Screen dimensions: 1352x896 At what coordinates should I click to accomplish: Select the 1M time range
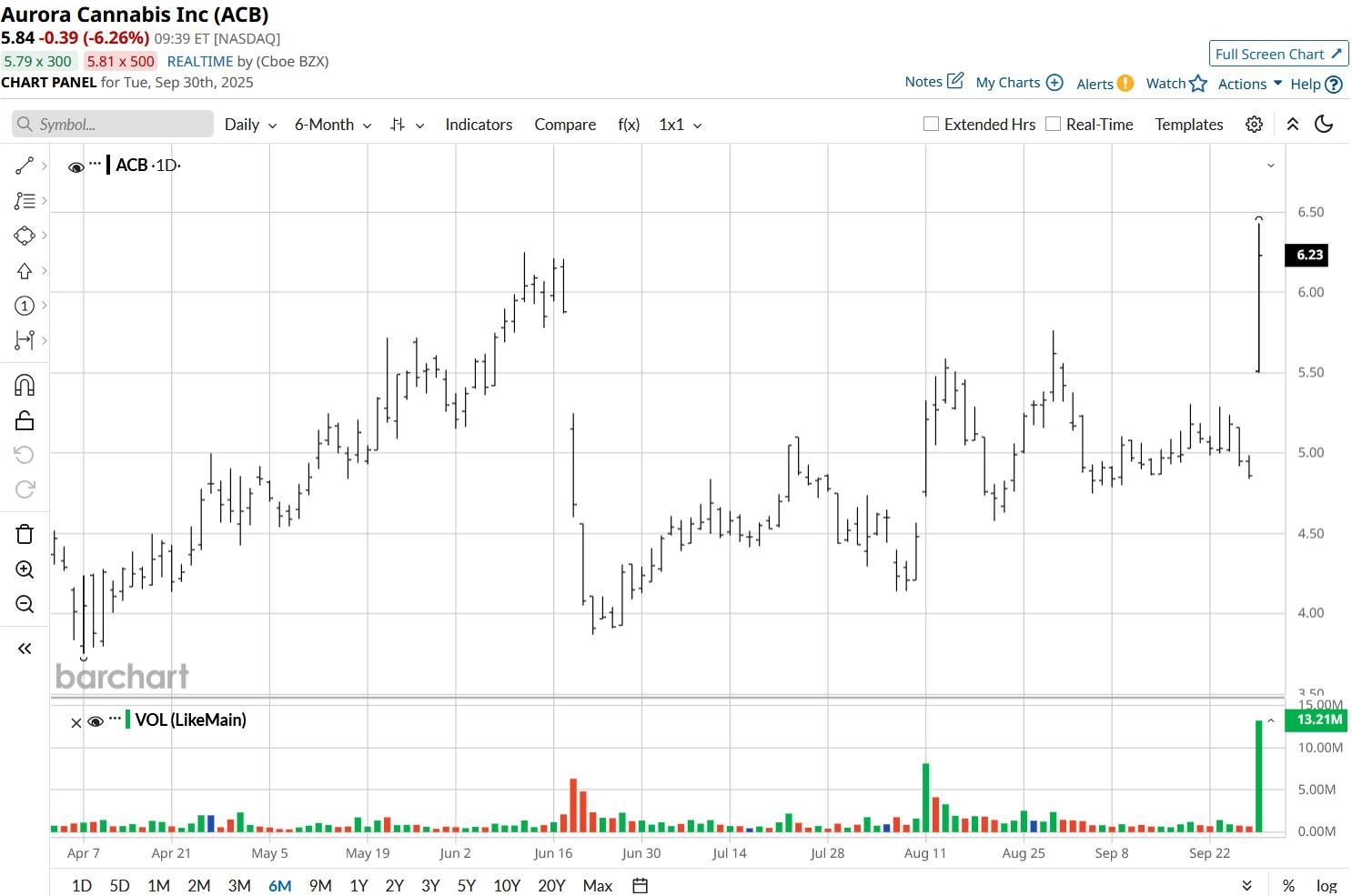158,885
